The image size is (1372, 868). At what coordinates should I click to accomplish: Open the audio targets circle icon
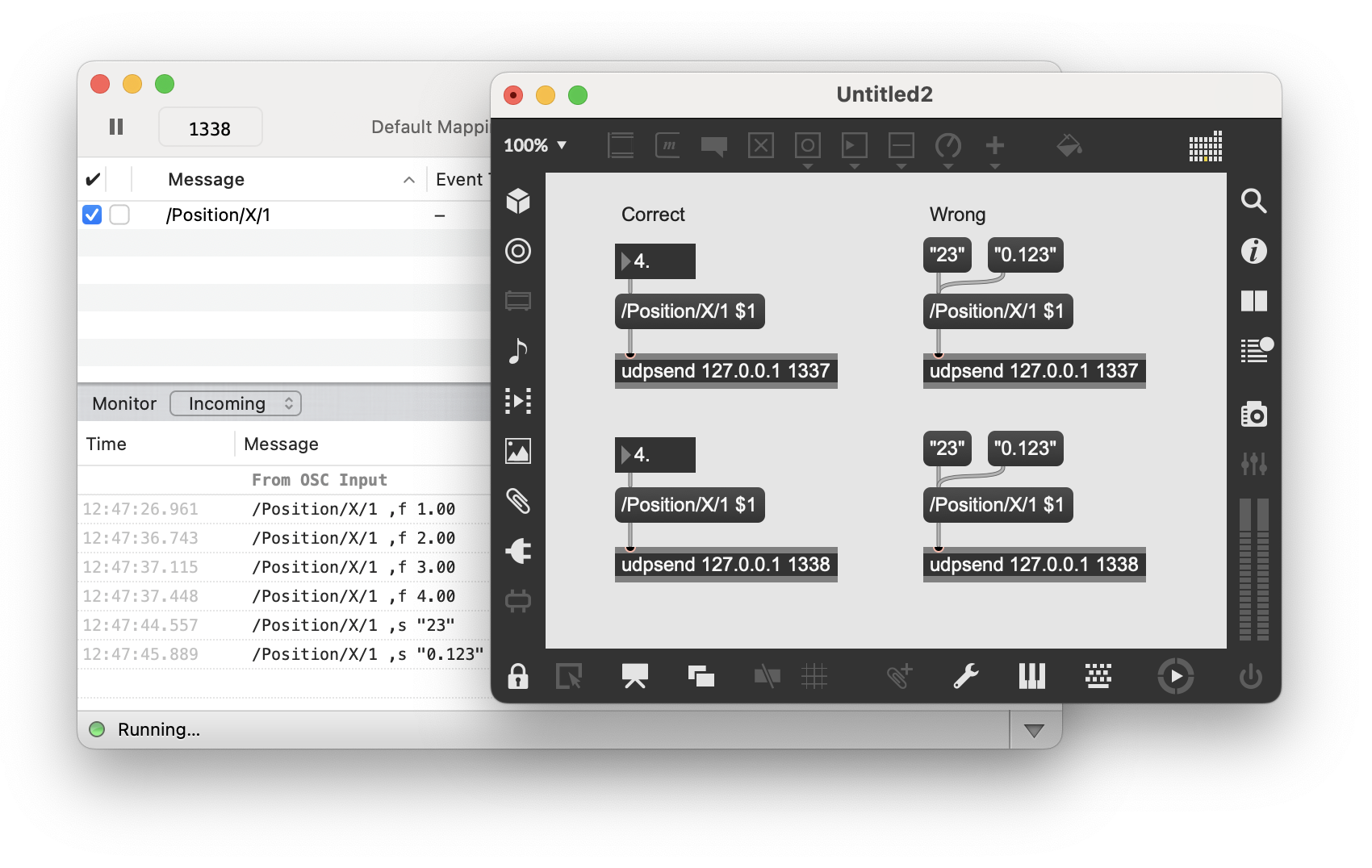click(x=518, y=251)
